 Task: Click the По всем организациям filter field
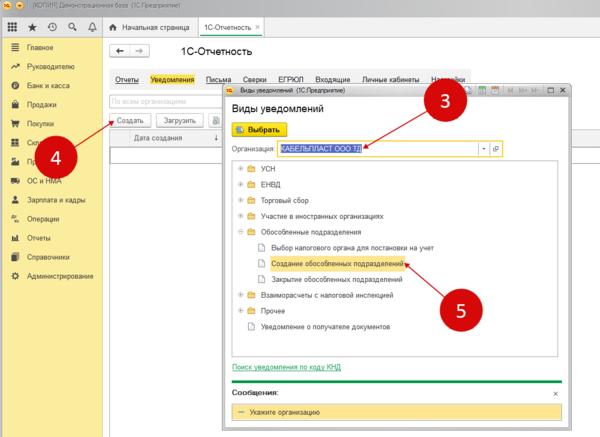[166, 101]
